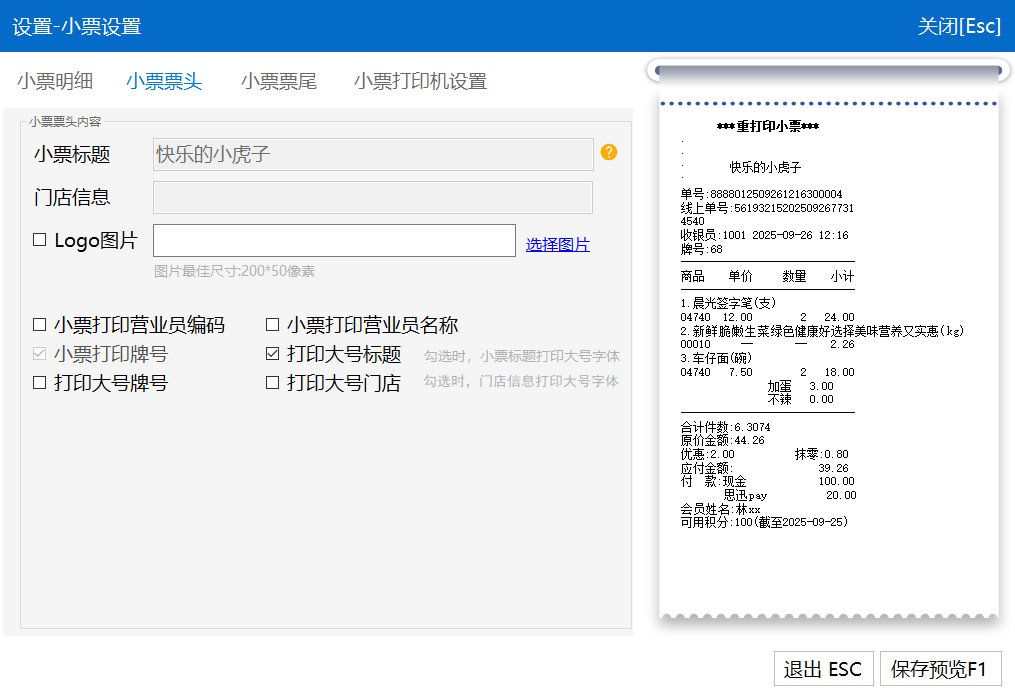The width and height of the screenshot is (1015, 692).
Task: Enable the Logo图片 checkbox
Action: click(40, 240)
